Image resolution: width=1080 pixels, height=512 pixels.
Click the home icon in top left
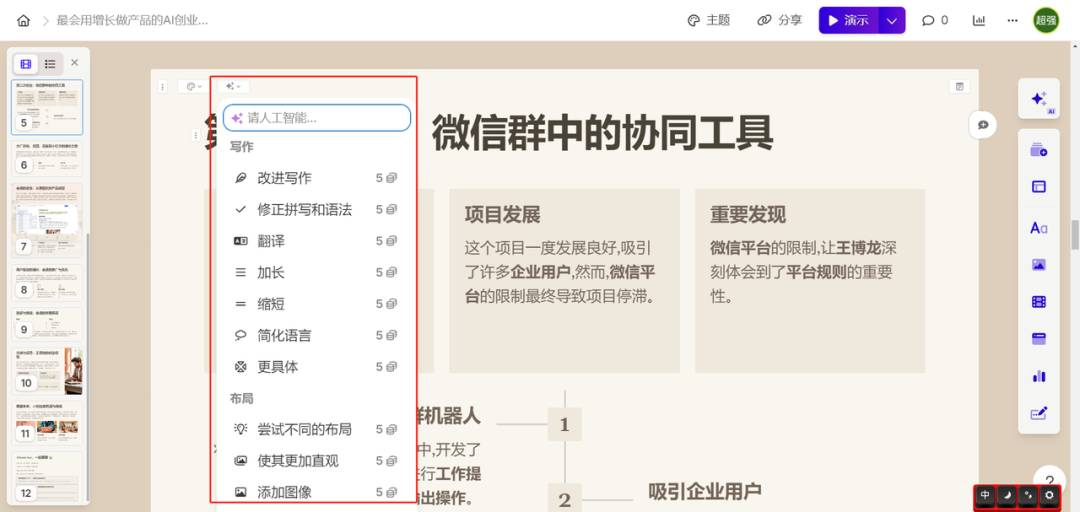click(24, 20)
